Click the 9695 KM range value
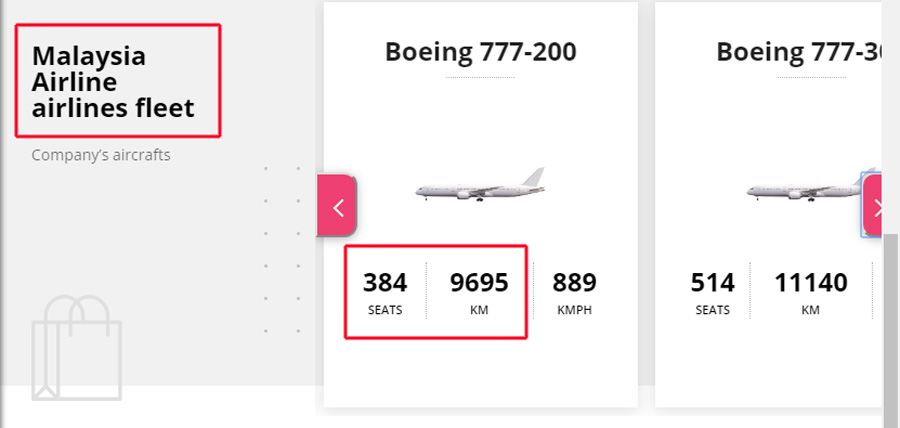 click(x=479, y=283)
